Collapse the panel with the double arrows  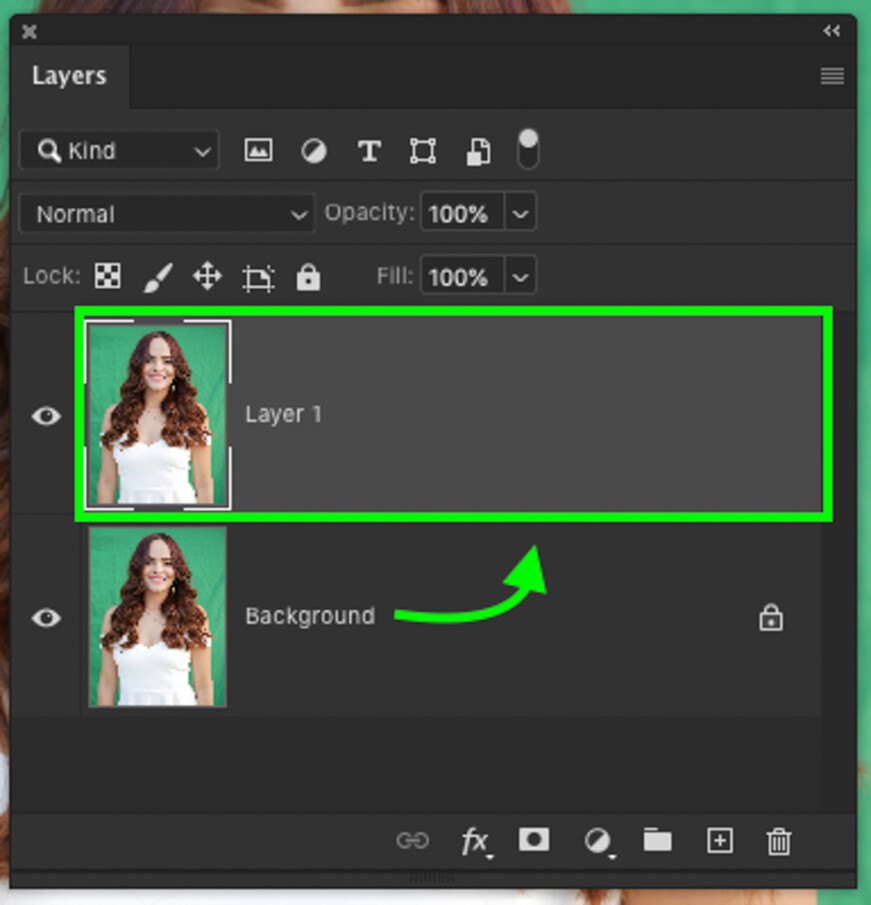pyautogui.click(x=833, y=30)
